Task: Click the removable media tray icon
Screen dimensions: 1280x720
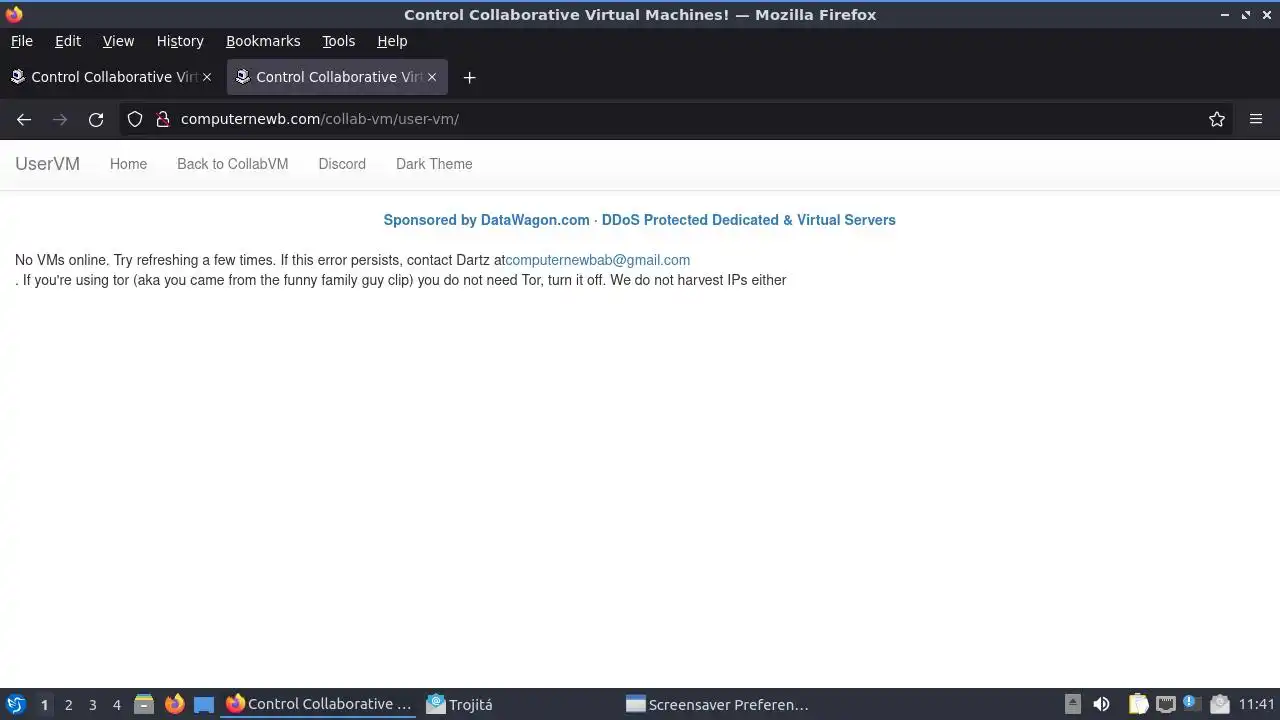Action: point(1072,704)
